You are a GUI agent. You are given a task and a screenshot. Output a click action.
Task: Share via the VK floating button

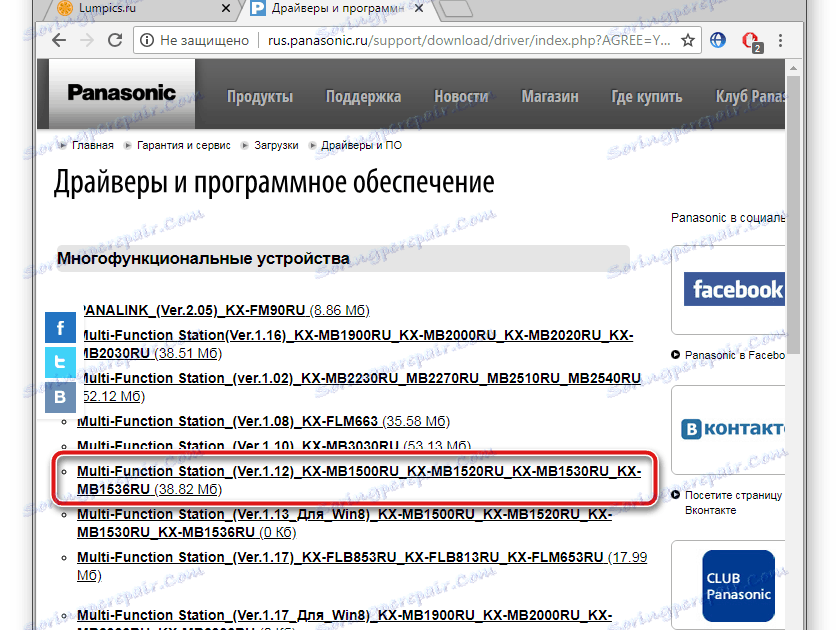pos(60,397)
